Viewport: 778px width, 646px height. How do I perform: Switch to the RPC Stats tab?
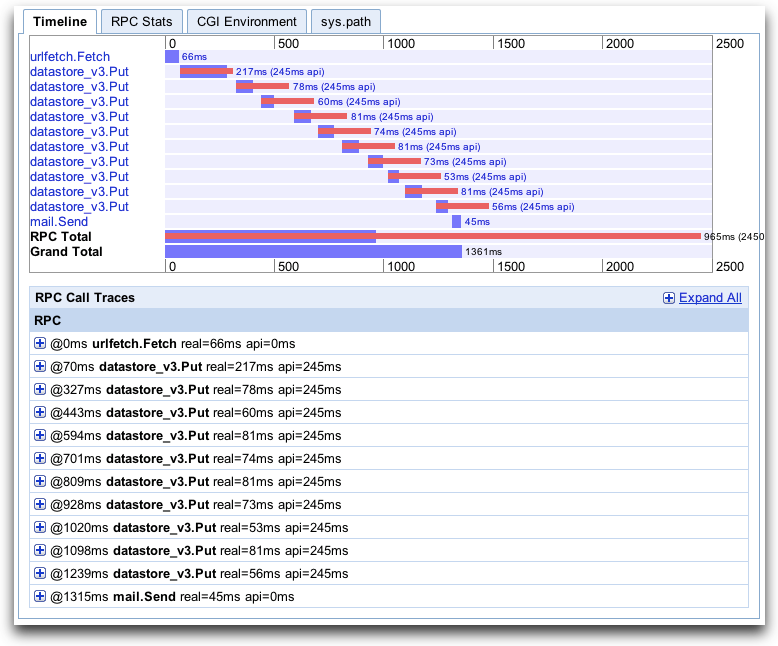pos(141,21)
